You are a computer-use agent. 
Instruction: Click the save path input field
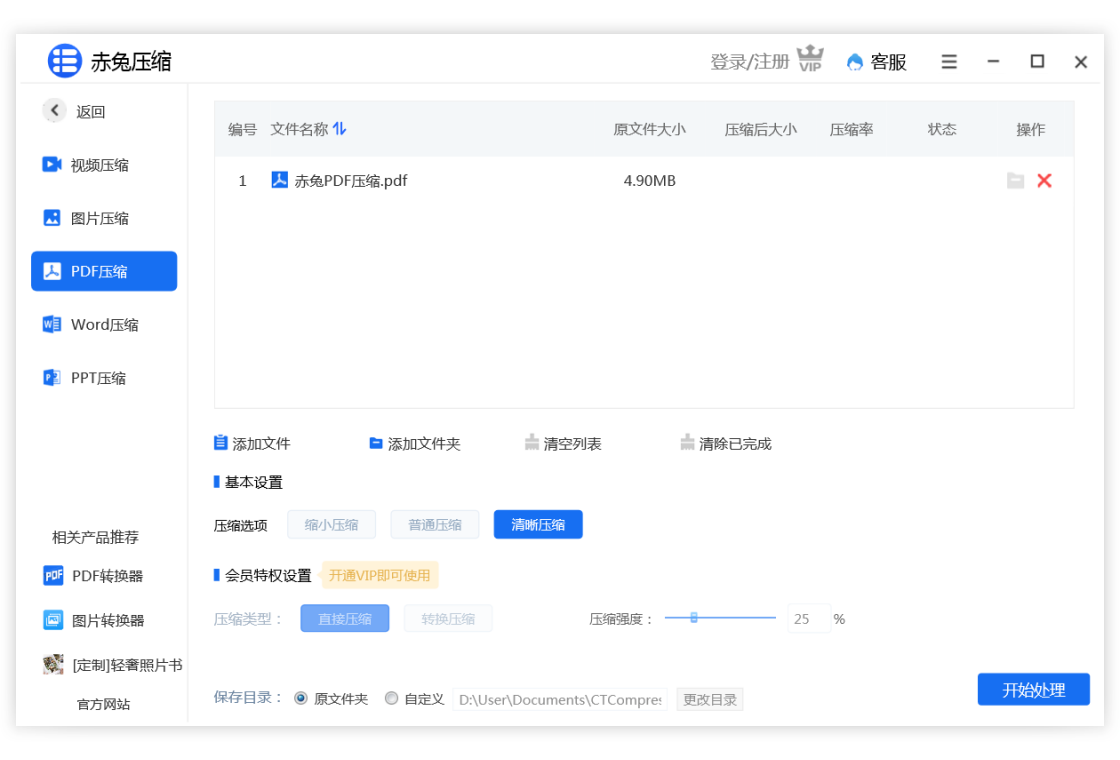pos(560,699)
